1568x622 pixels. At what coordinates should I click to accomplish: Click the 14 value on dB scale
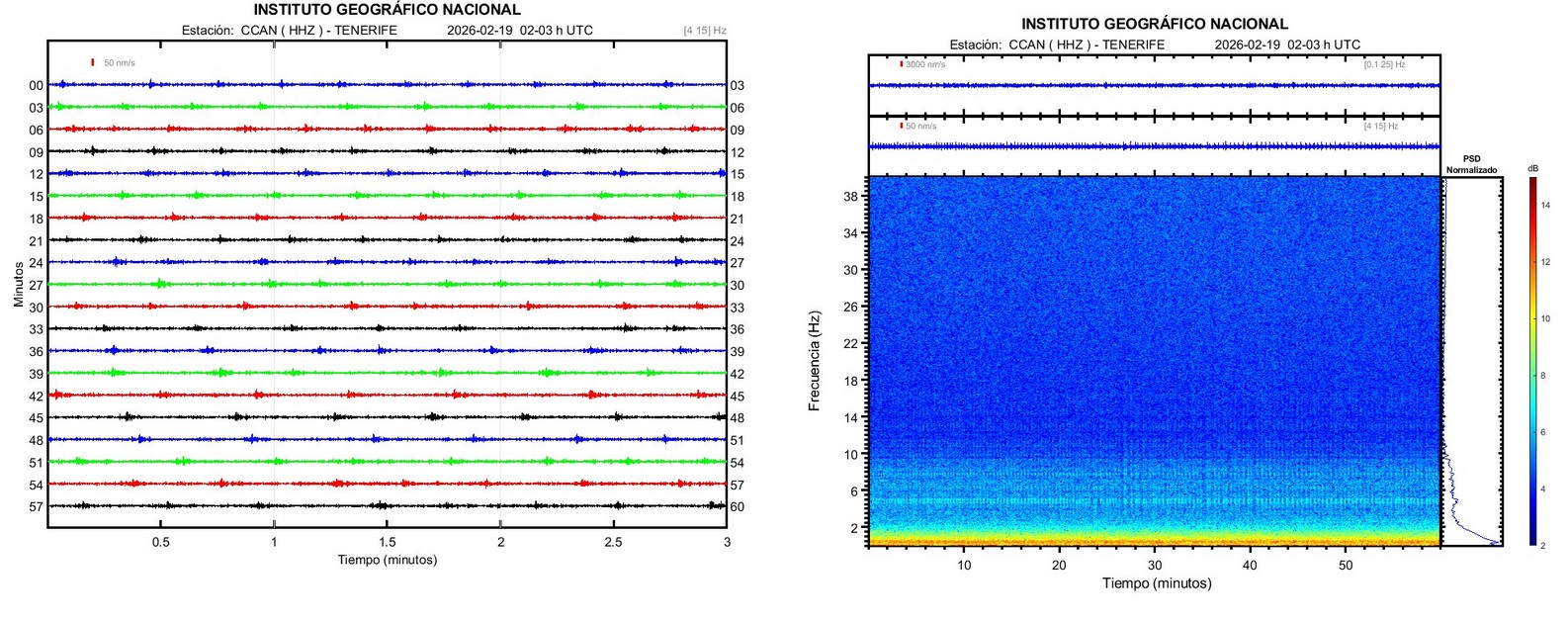[1545, 205]
